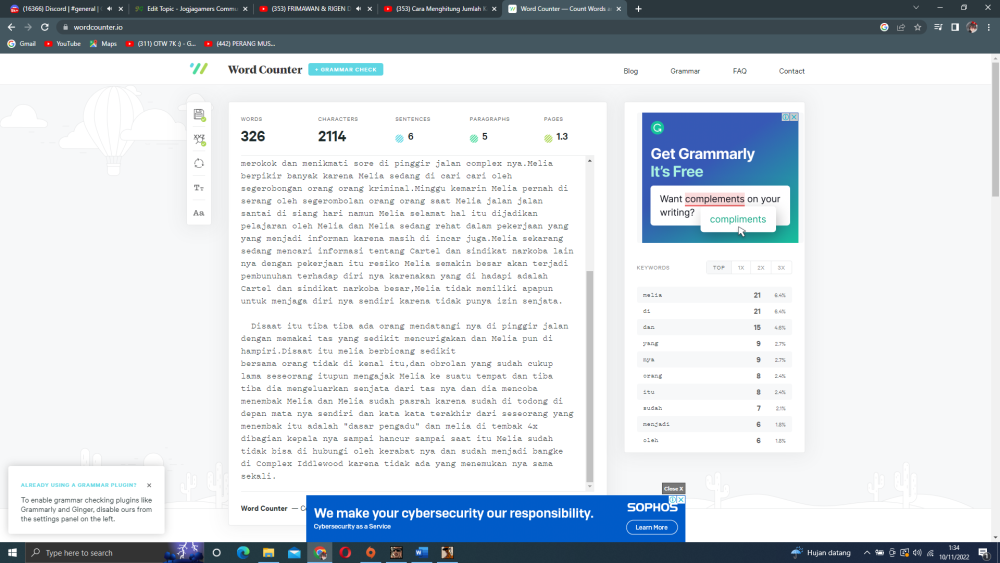Screen dimensions: 1000x563
Task: Click the Word Counter logo mark
Action: click(x=198, y=69)
